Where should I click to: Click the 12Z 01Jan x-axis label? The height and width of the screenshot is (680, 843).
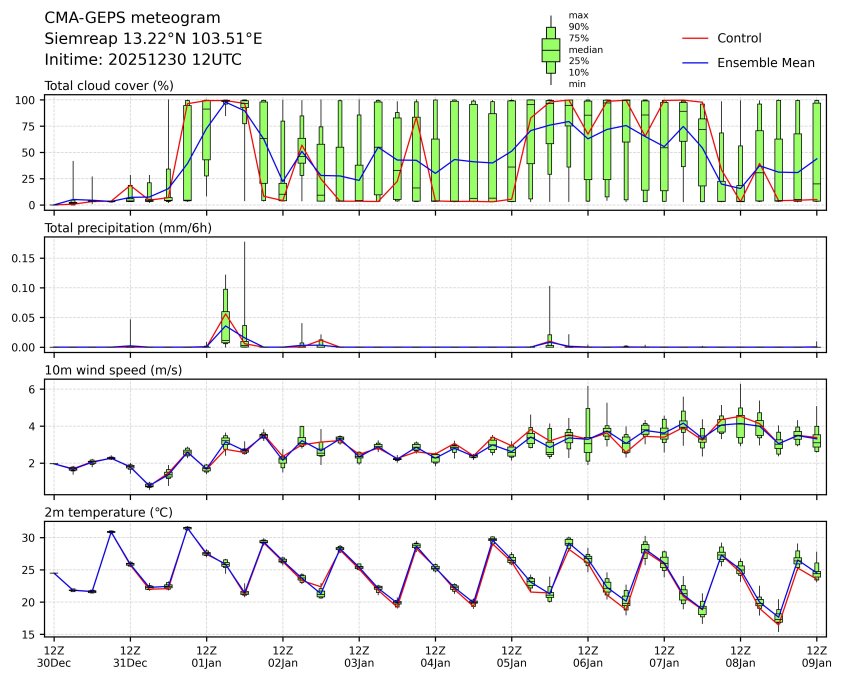206,656
